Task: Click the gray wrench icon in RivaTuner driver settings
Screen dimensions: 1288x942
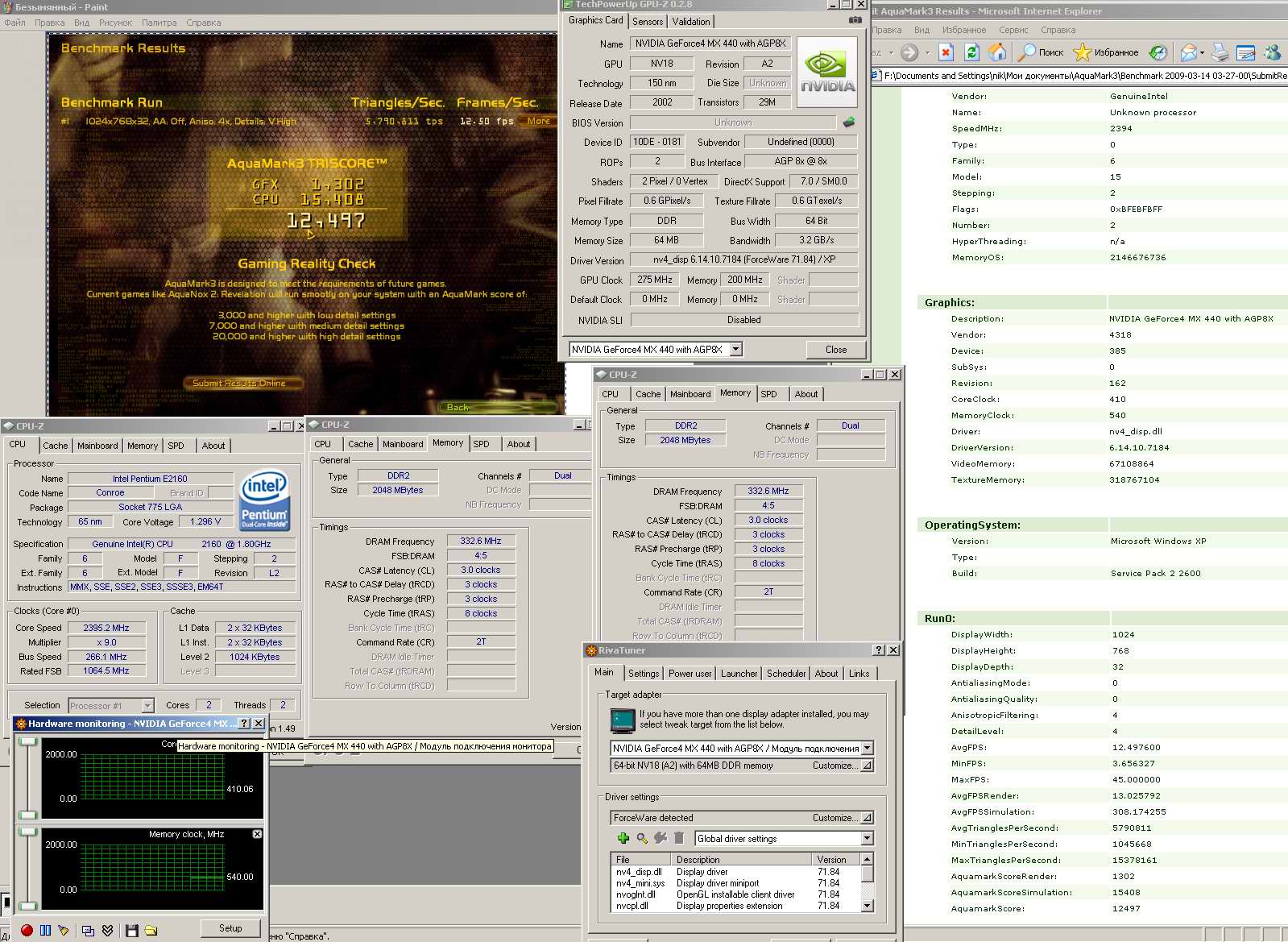Action: 661,838
